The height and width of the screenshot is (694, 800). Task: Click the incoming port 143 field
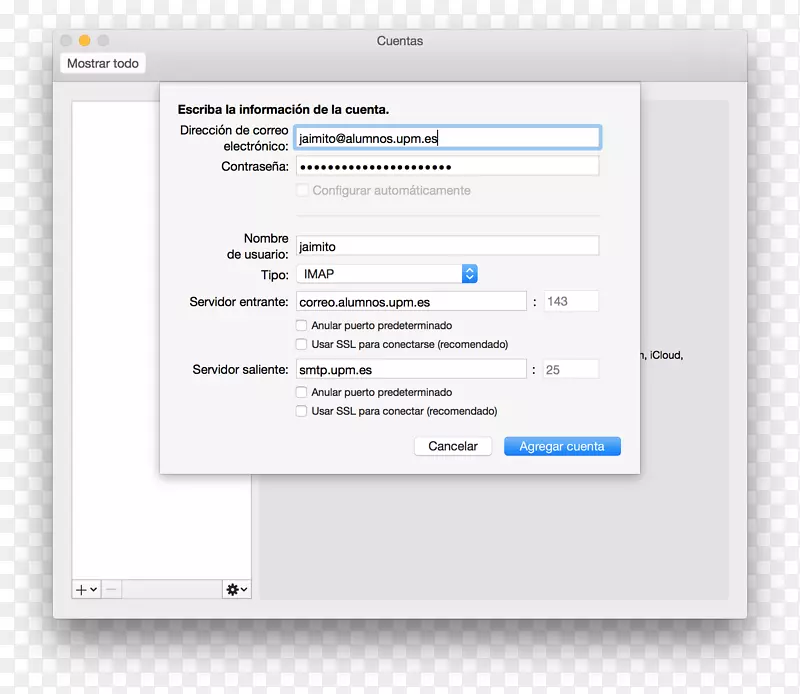[571, 302]
